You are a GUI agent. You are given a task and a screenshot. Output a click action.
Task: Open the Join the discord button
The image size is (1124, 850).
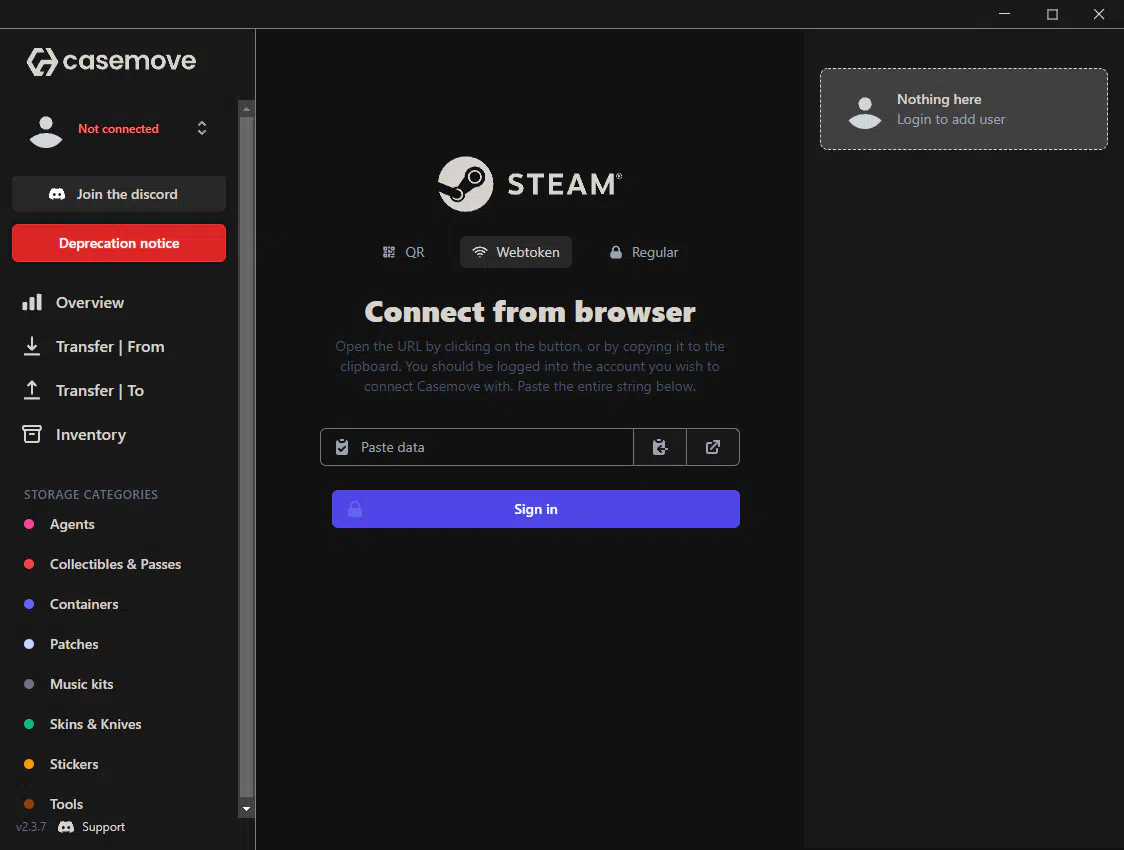pos(119,194)
